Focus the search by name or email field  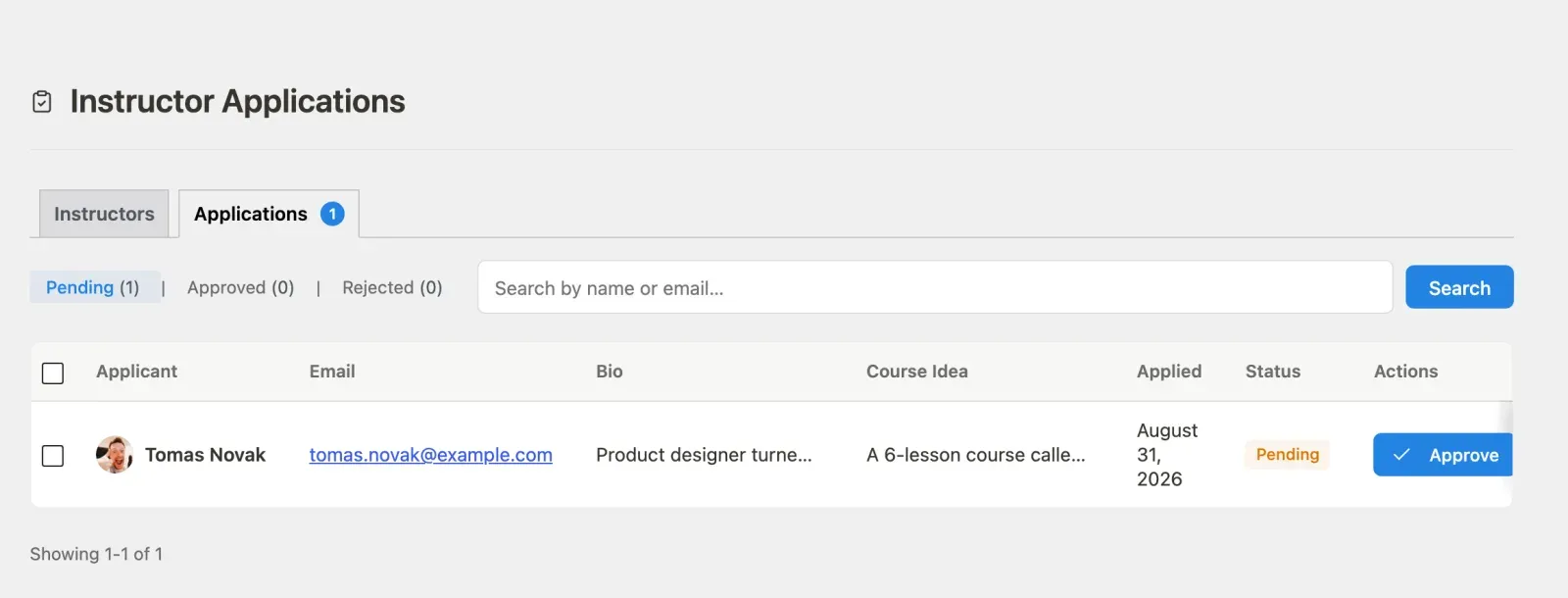pyautogui.click(x=935, y=287)
